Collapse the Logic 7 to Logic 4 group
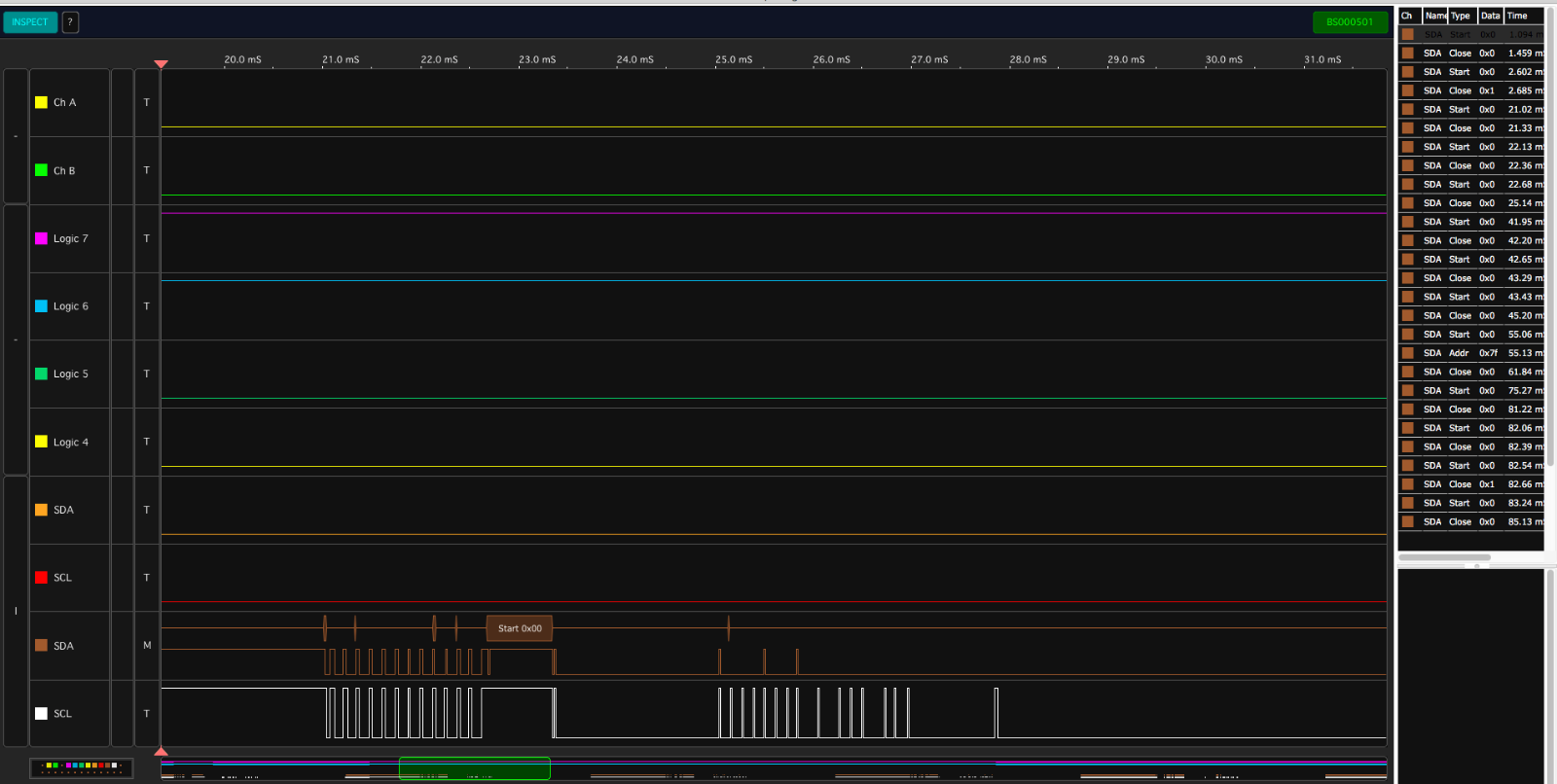This screenshot has width=1557, height=784. tap(16, 339)
